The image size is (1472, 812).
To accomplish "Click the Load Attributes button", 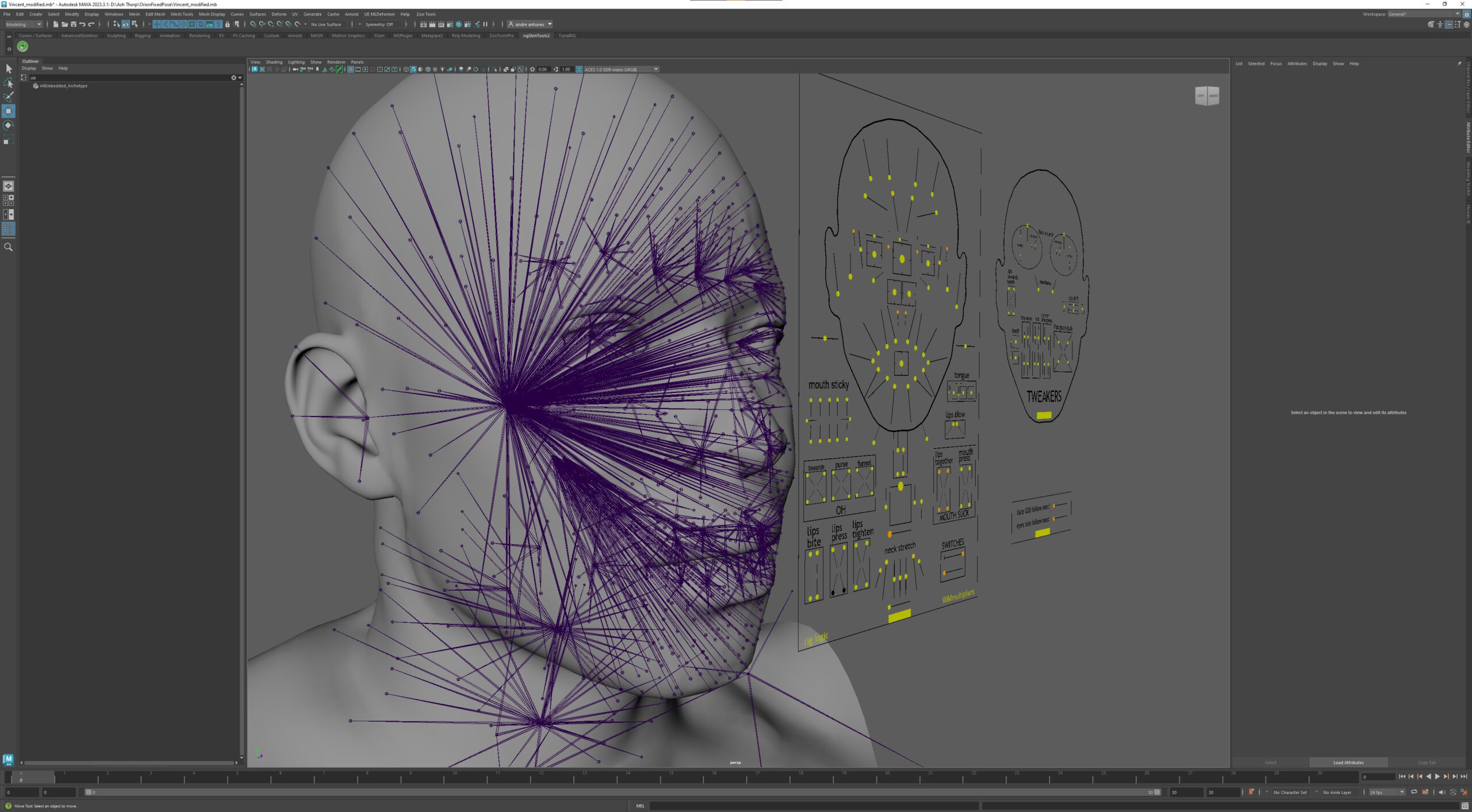I will click(1348, 763).
